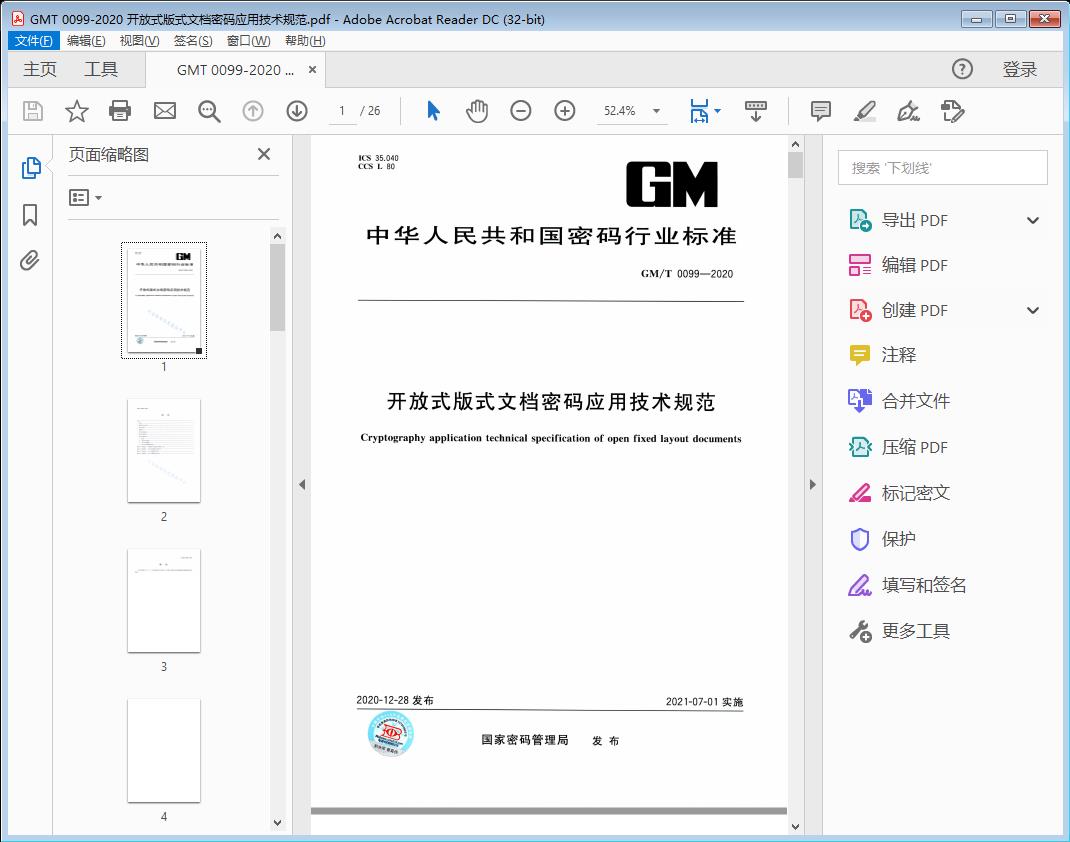The height and width of the screenshot is (842, 1070).
Task: Click the print icon in toolbar
Action: click(120, 111)
